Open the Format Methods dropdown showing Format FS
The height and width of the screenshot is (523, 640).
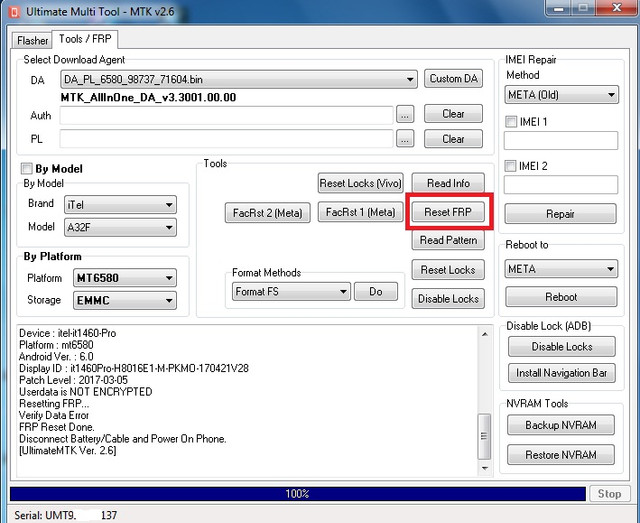point(291,292)
